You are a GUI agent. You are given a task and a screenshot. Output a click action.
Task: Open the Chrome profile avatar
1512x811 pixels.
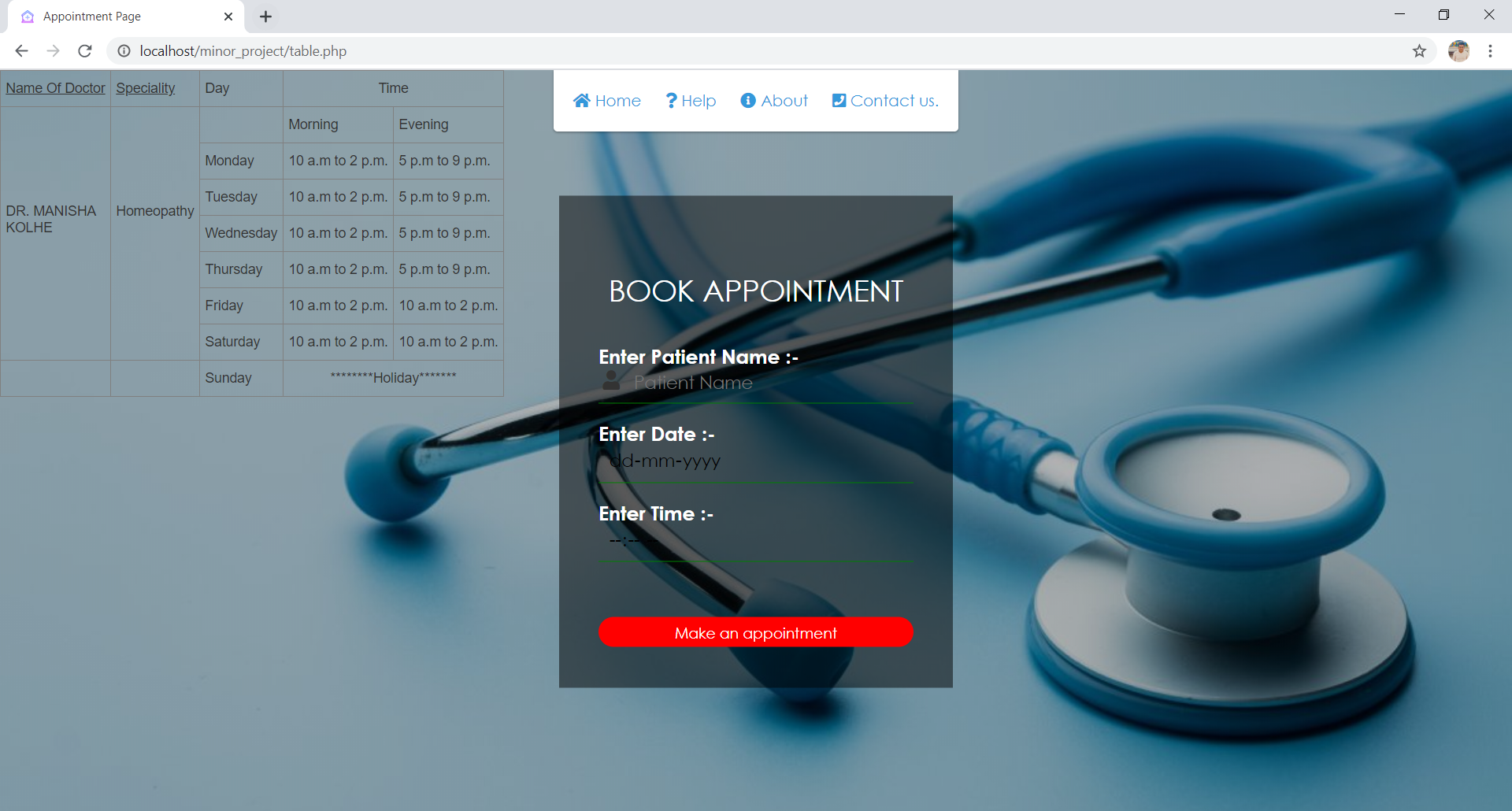pos(1458,51)
